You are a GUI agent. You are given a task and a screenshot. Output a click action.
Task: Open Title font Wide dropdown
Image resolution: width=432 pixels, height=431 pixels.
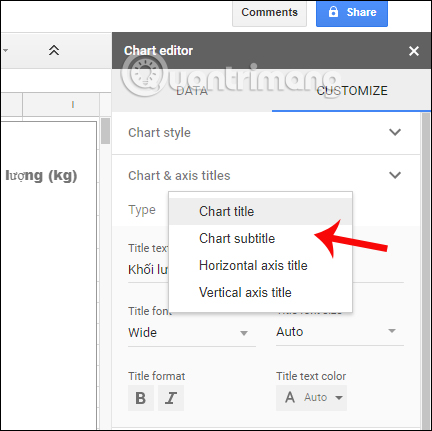click(192, 333)
